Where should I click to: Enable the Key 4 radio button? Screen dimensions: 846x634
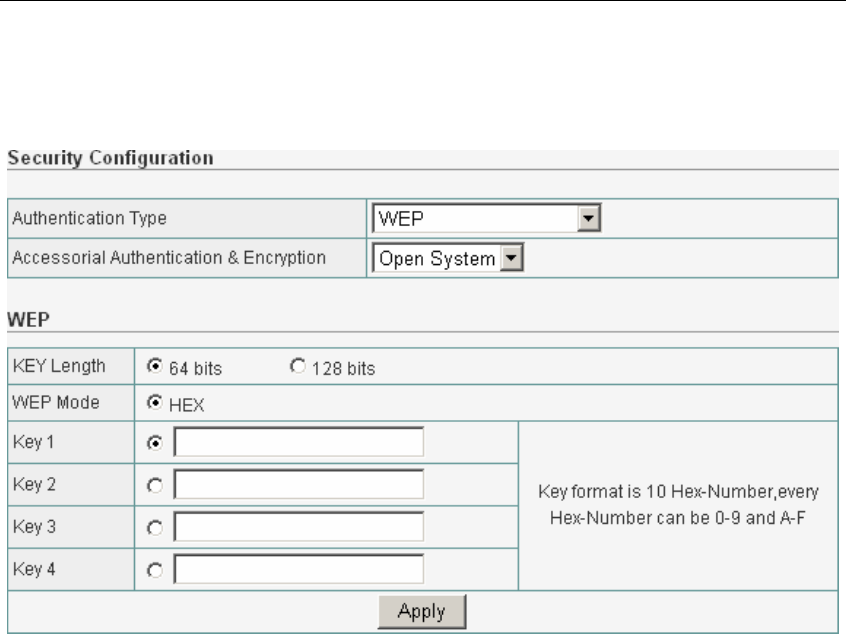(x=153, y=570)
